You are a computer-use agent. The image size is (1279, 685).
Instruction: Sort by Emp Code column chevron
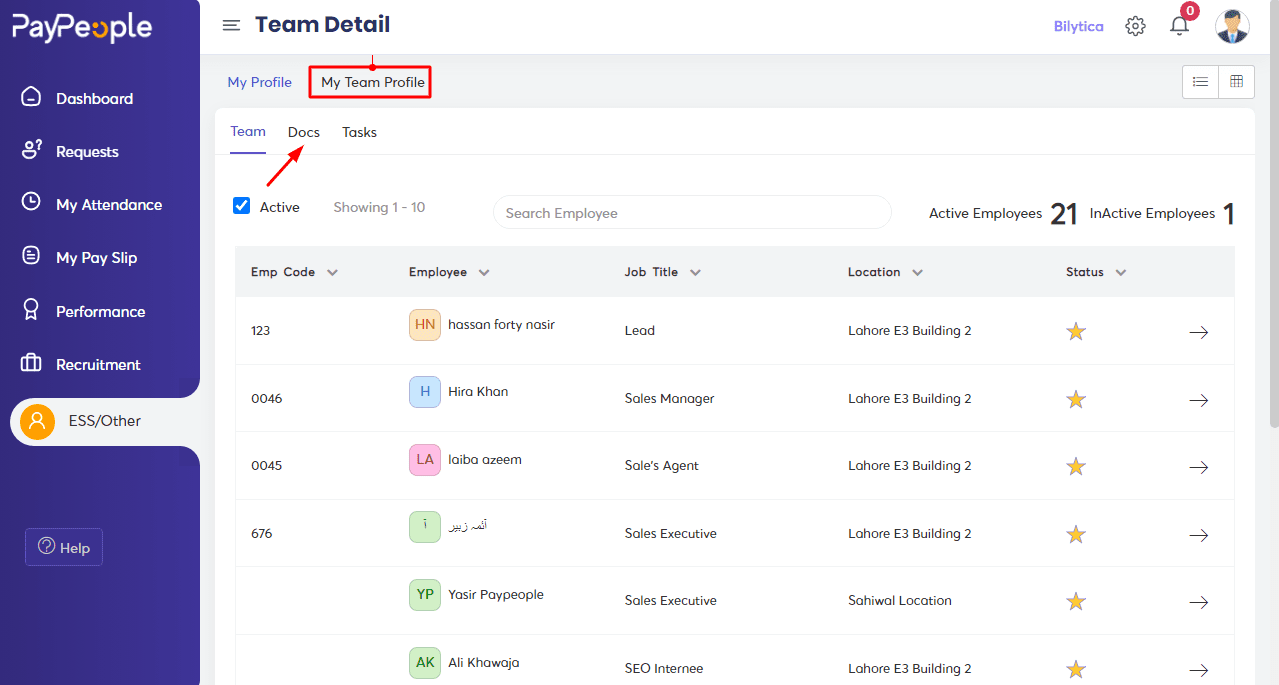[332, 273]
